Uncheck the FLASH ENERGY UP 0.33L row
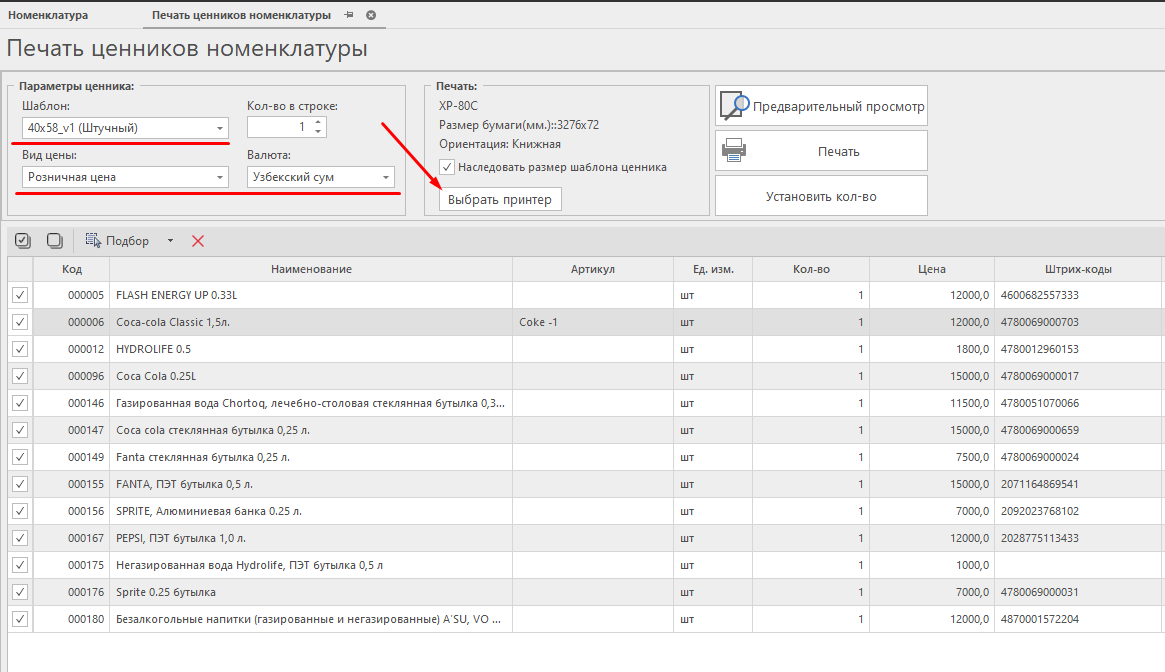 tap(20, 295)
